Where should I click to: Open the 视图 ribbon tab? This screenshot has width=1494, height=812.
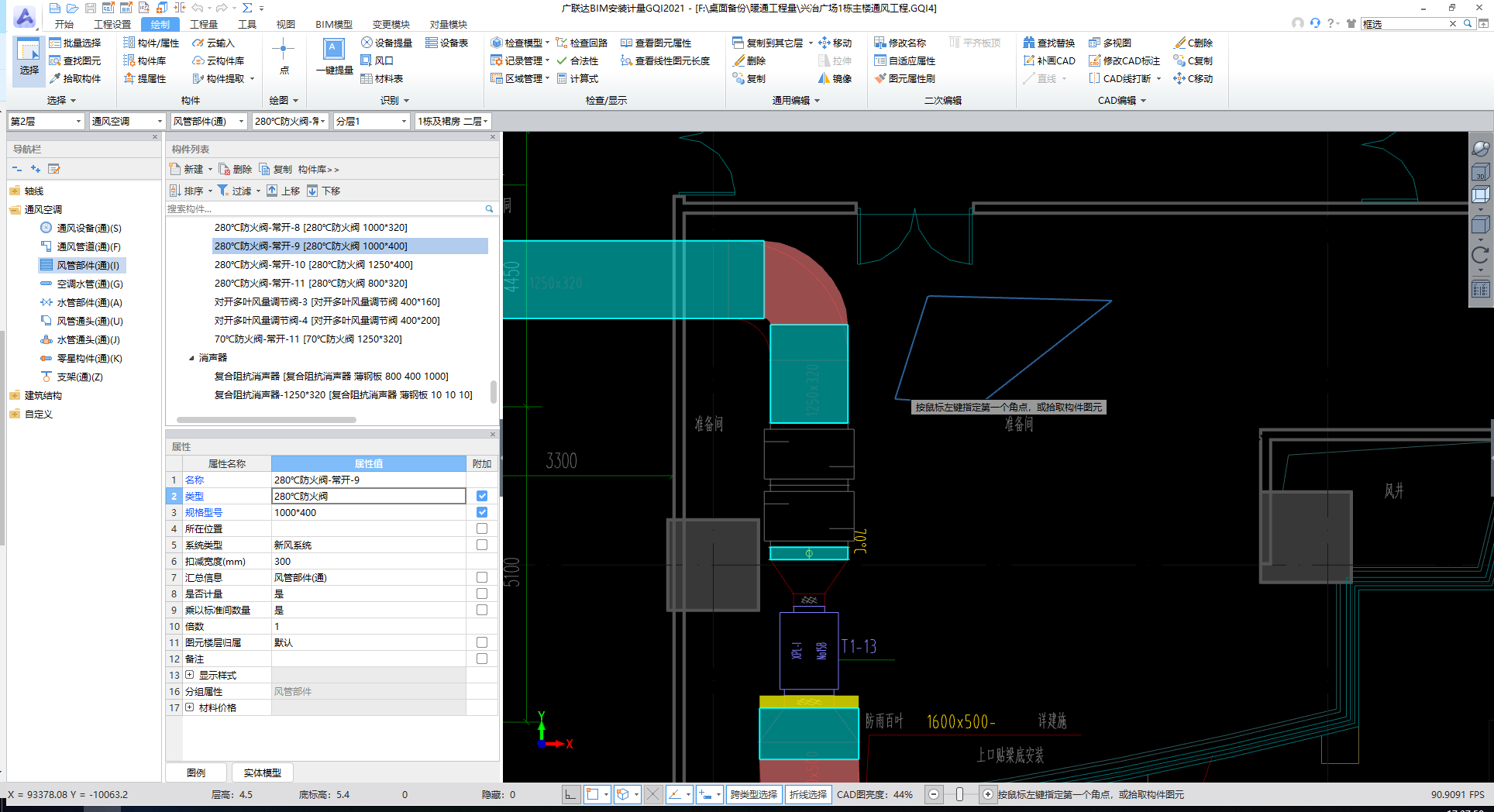[x=286, y=24]
